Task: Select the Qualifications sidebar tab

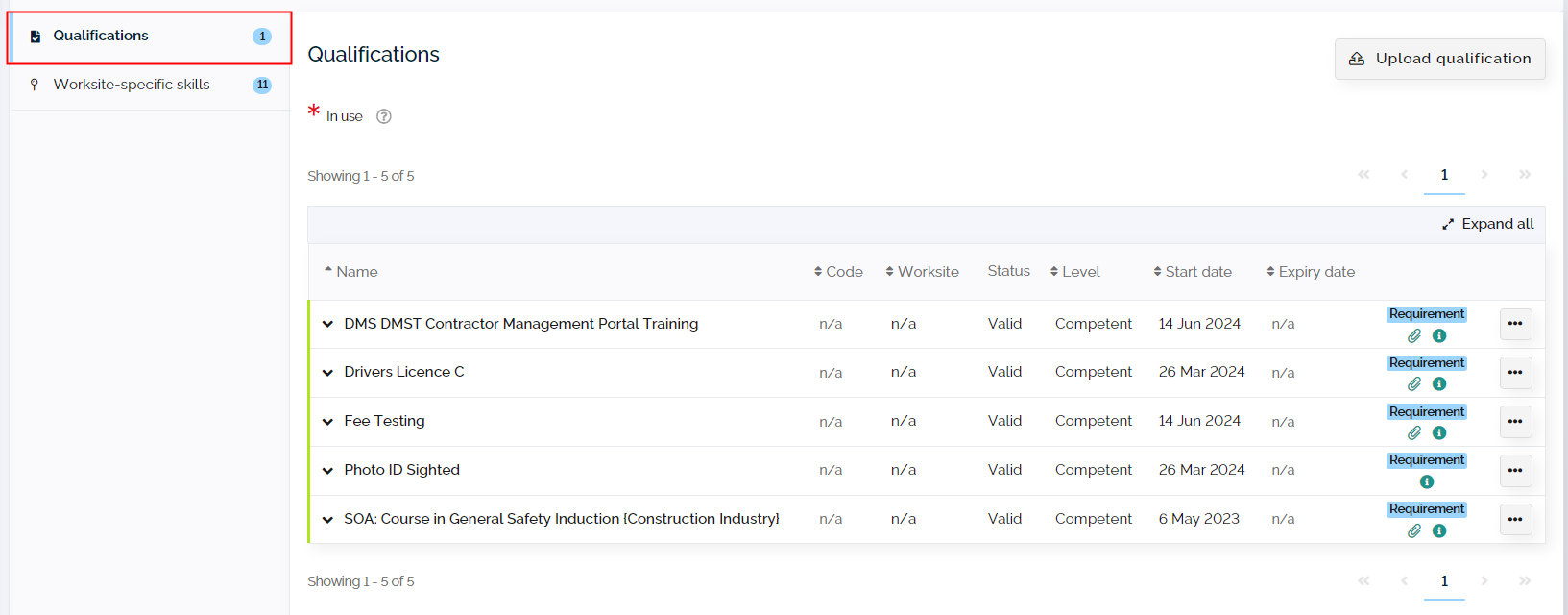Action: (150, 37)
